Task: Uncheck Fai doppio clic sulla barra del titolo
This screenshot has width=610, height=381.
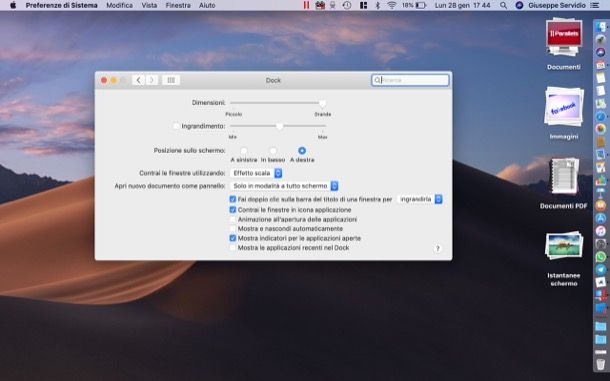Action: pos(233,199)
